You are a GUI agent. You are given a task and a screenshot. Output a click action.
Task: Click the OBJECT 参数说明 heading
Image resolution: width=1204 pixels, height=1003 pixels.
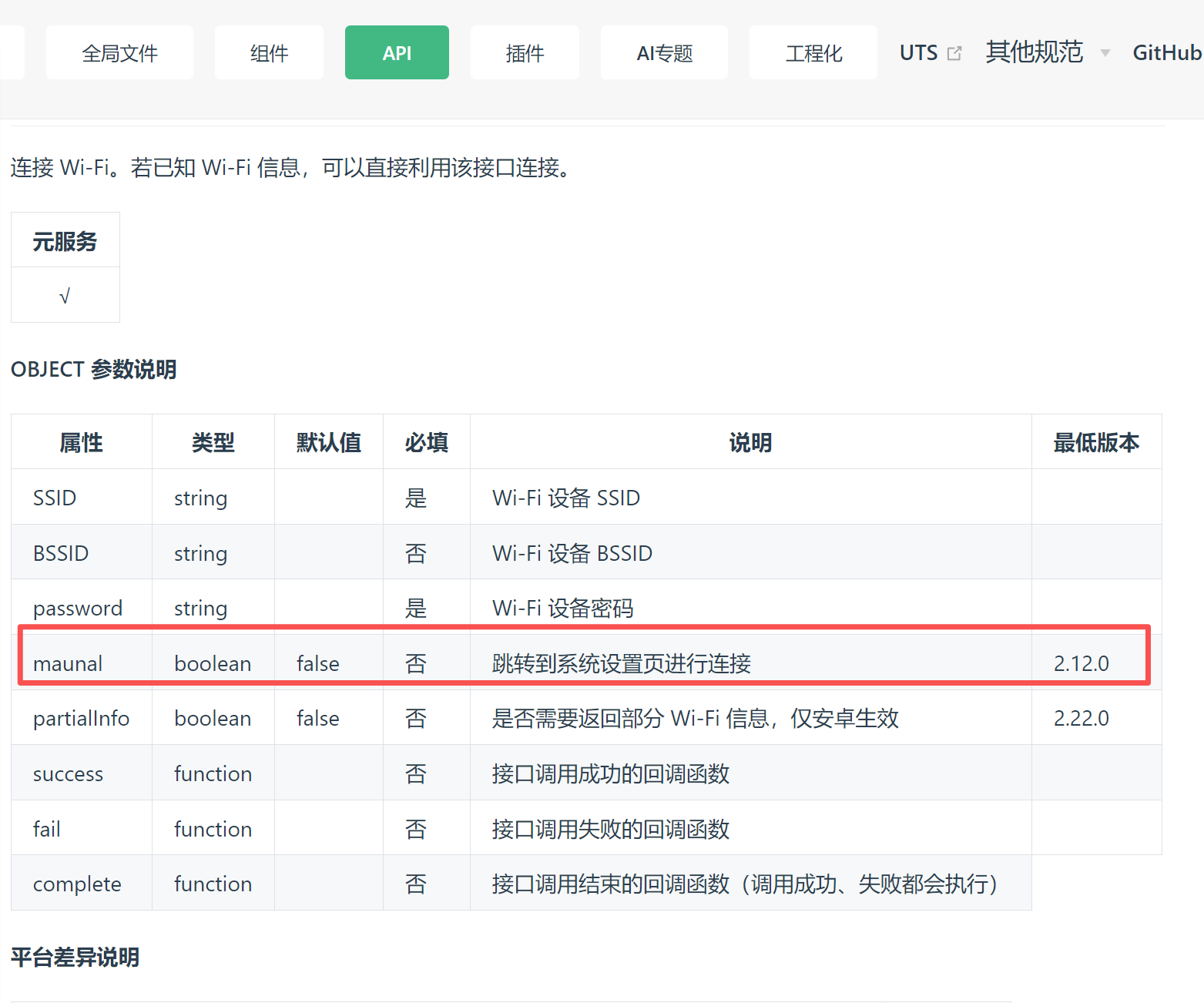click(x=93, y=370)
